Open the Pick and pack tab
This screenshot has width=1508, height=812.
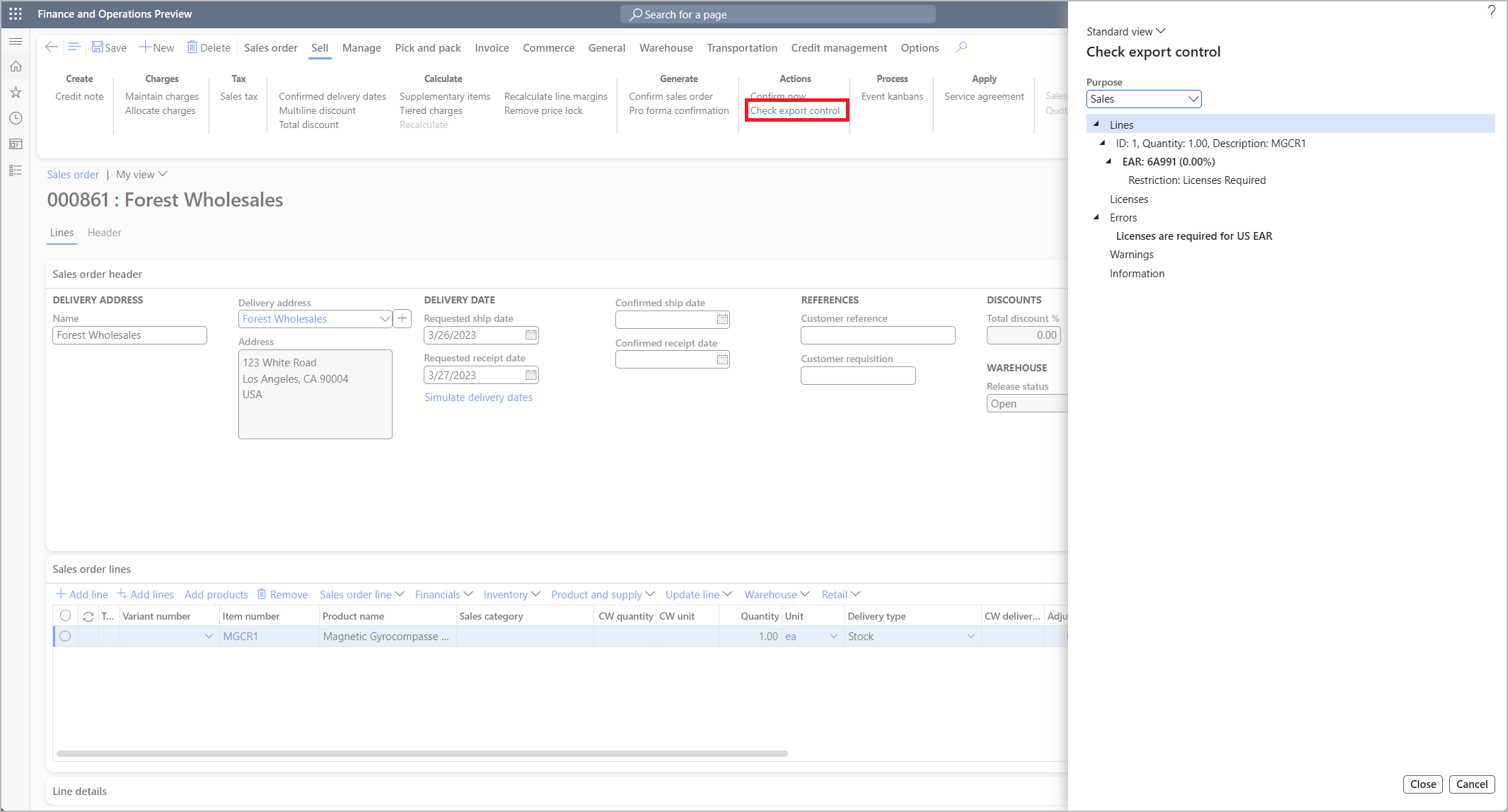pos(427,47)
